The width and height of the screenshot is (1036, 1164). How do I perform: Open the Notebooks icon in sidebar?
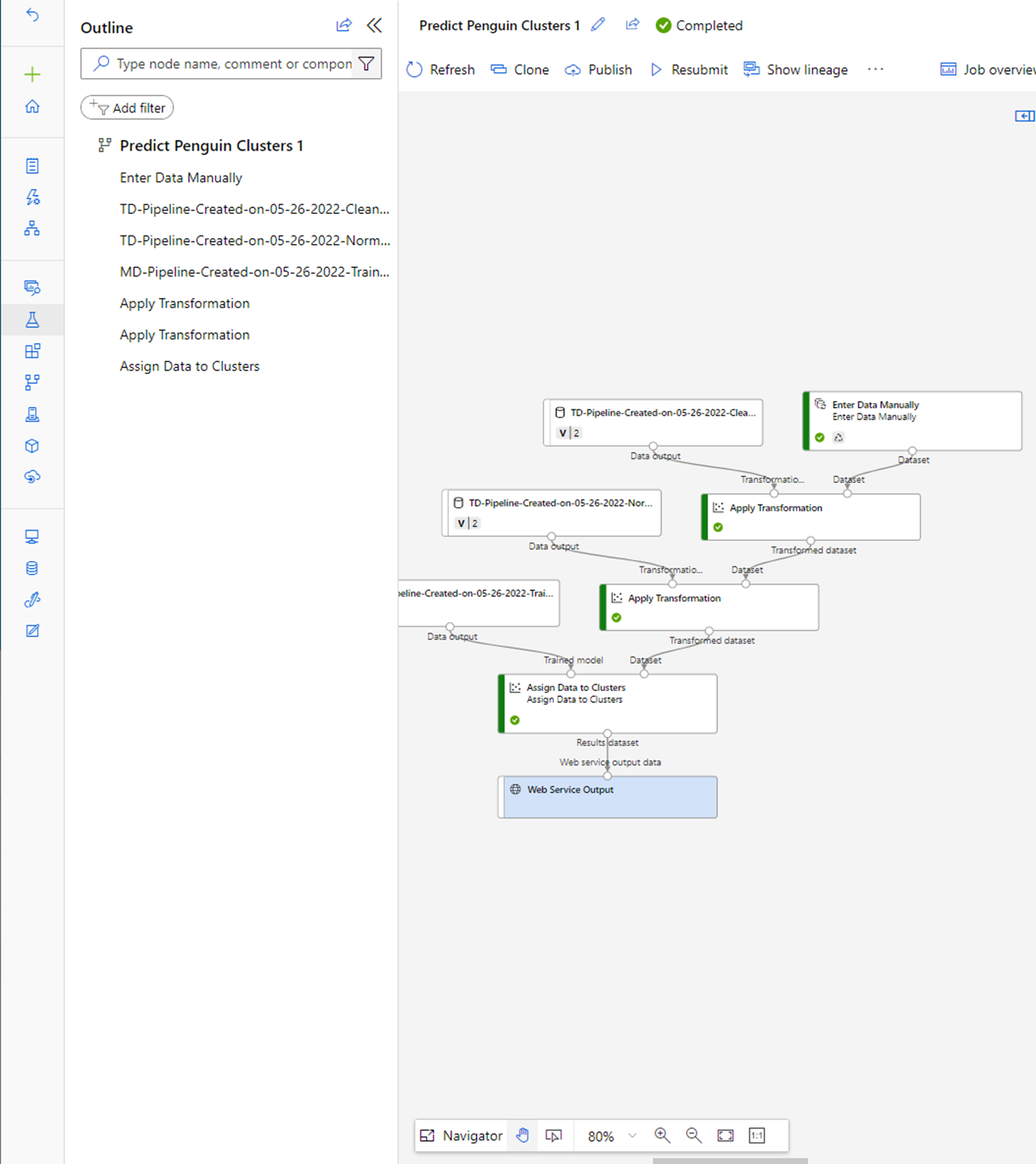(32, 166)
